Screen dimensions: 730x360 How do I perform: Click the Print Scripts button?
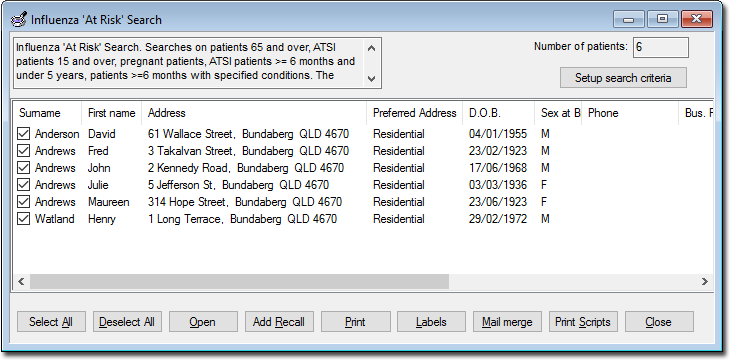click(x=583, y=322)
